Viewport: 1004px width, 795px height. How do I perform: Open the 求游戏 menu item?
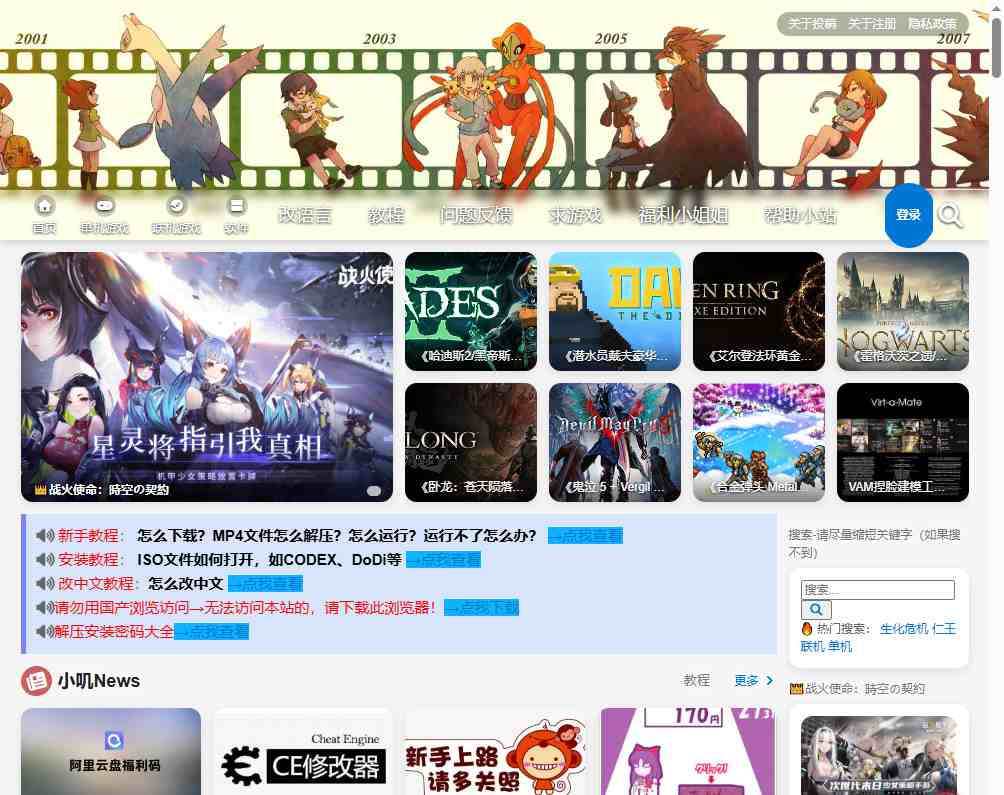pos(575,216)
